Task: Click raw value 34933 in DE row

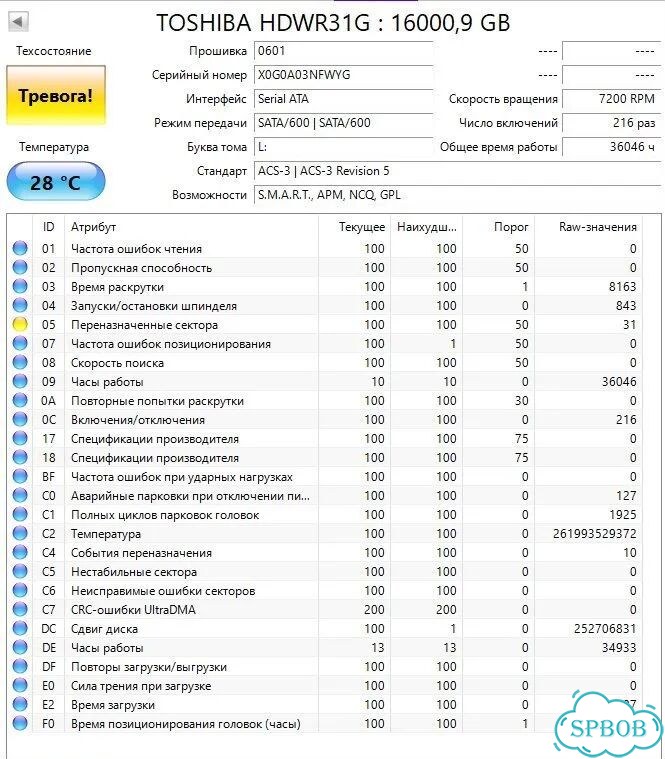Action: pos(619,647)
